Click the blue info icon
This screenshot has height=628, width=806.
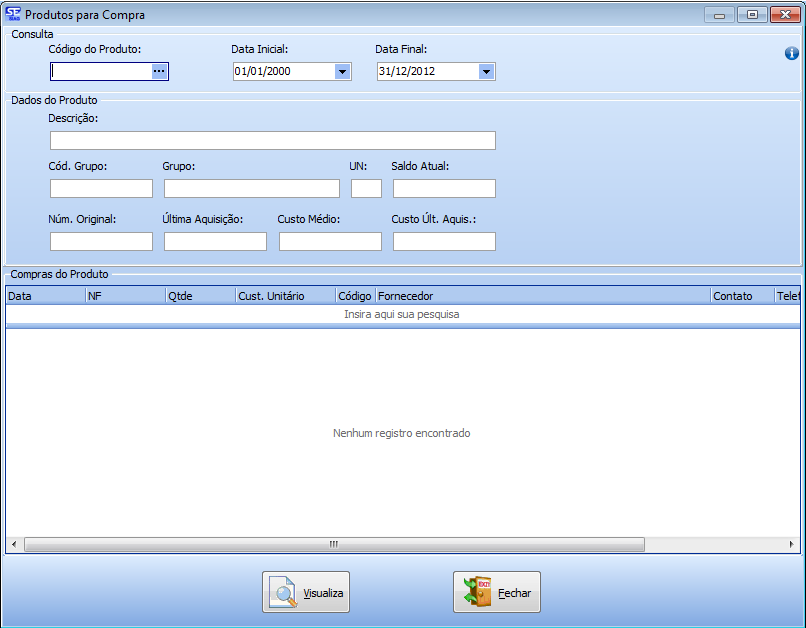[x=791, y=54]
